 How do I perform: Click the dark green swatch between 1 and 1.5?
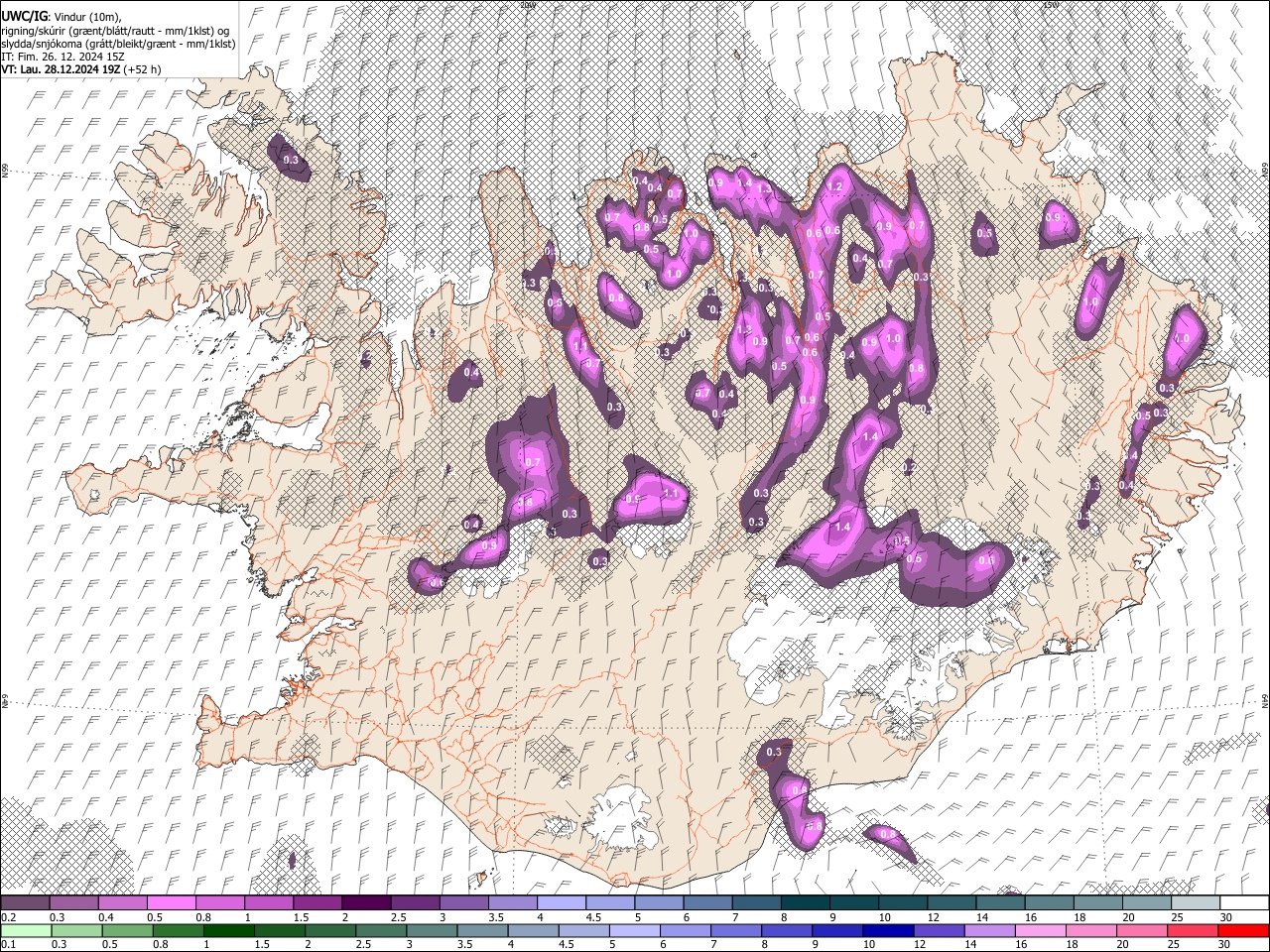tap(229, 930)
